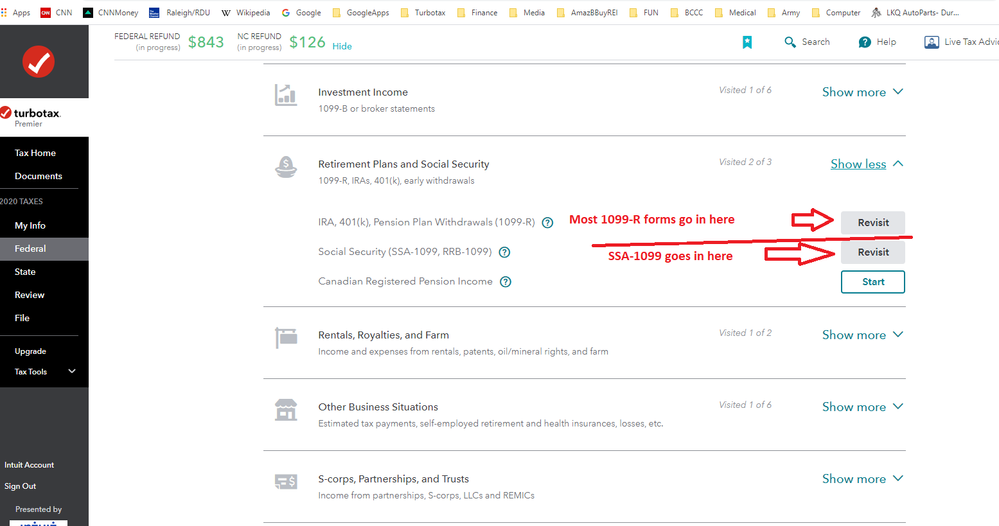Revisit IRA, 401(k), Pension Plan Withdrawals
The height and width of the screenshot is (526, 999).
(873, 223)
